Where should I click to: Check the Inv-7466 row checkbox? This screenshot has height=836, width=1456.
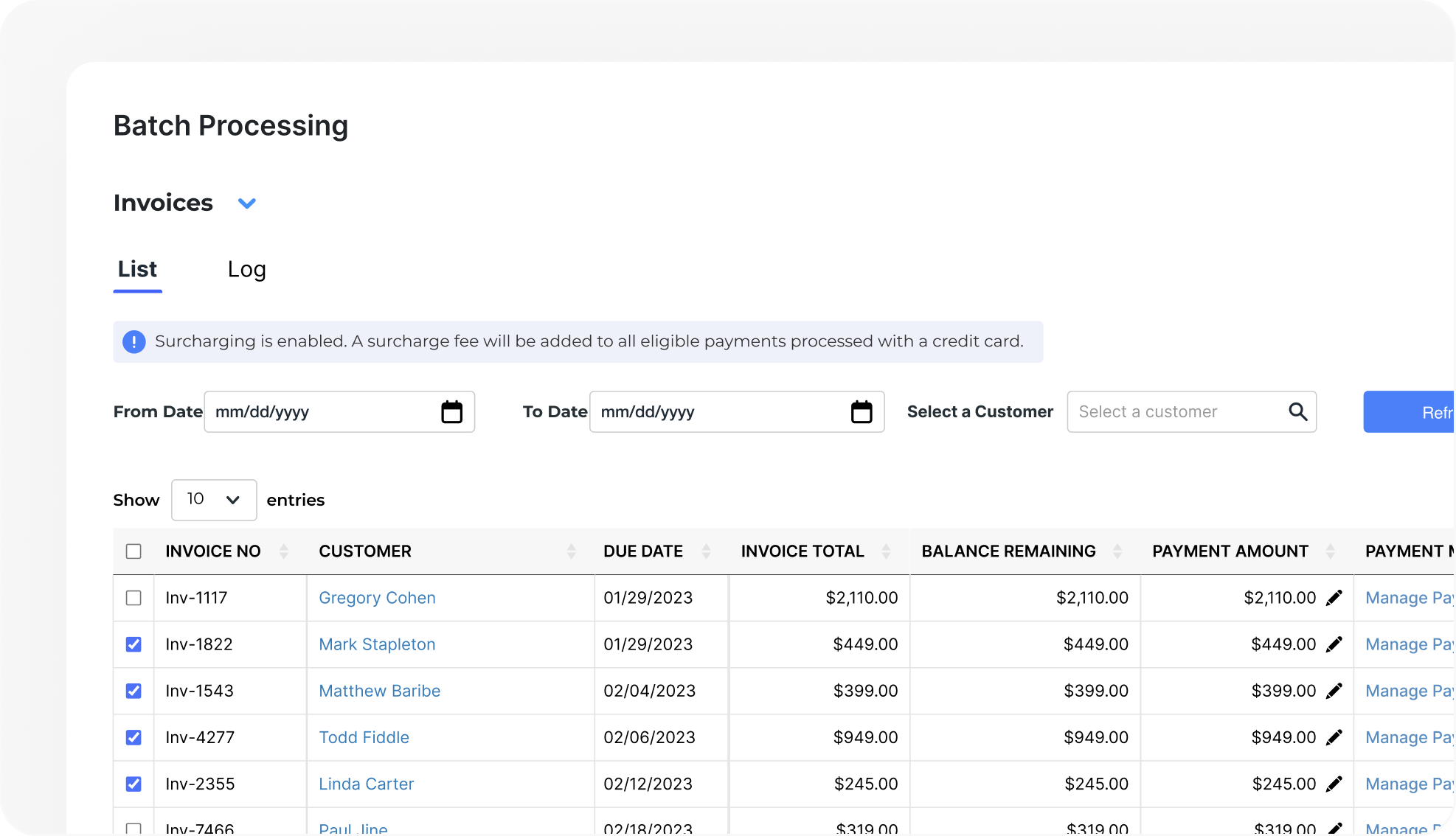tap(134, 829)
